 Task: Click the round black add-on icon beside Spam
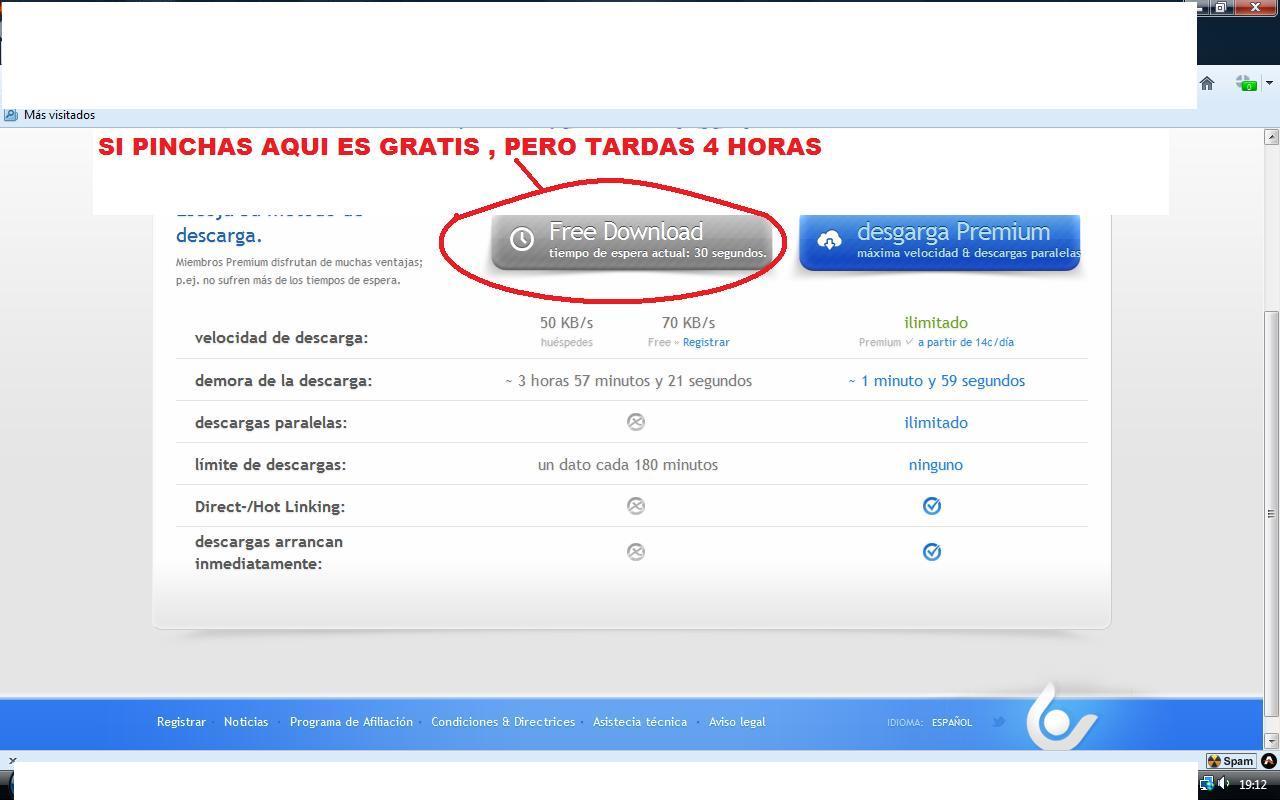coord(1269,761)
